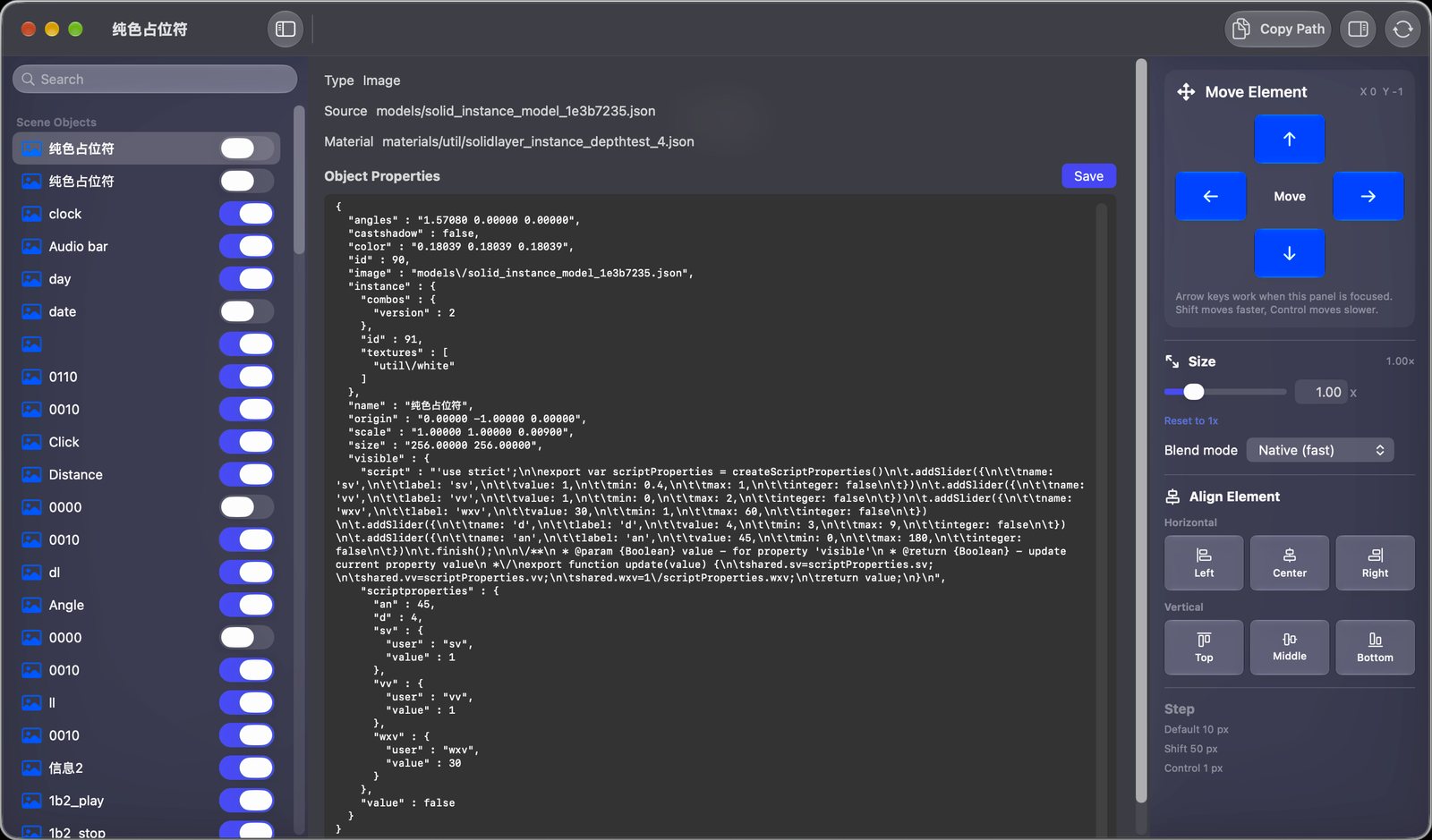Click the day object image icon
This screenshot has width=1432, height=840.
tap(31, 279)
